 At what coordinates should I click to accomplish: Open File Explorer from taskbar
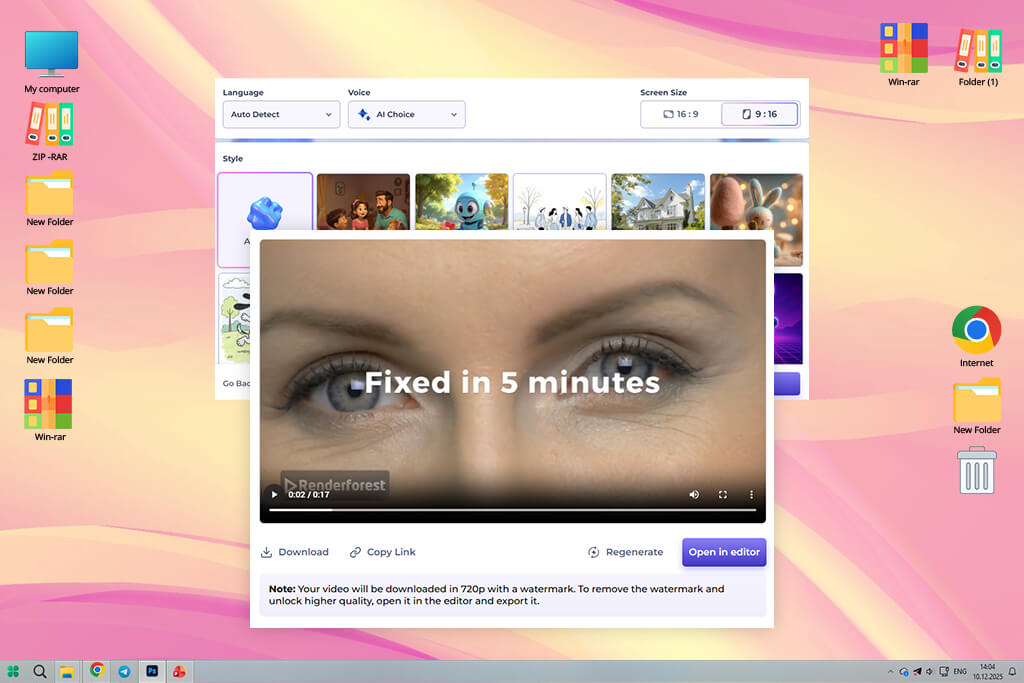coord(66,671)
